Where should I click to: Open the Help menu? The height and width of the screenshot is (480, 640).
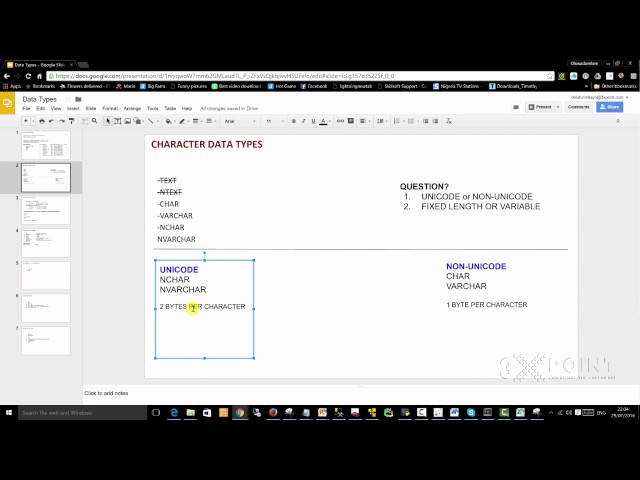click(187, 109)
